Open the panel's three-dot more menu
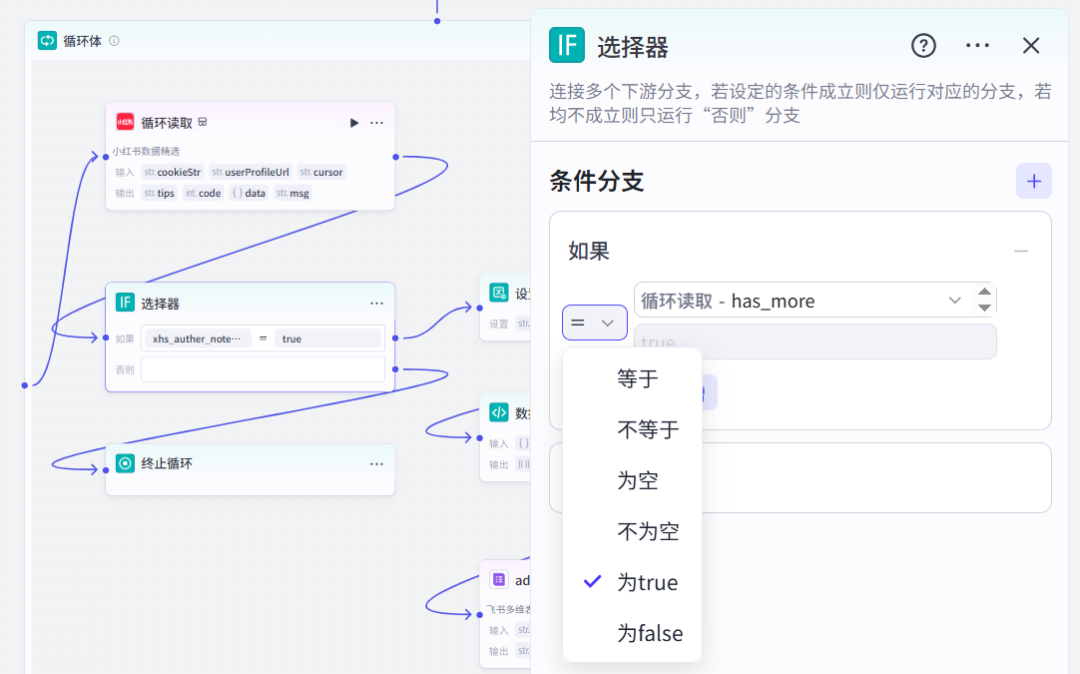1080x674 pixels. 977,45
